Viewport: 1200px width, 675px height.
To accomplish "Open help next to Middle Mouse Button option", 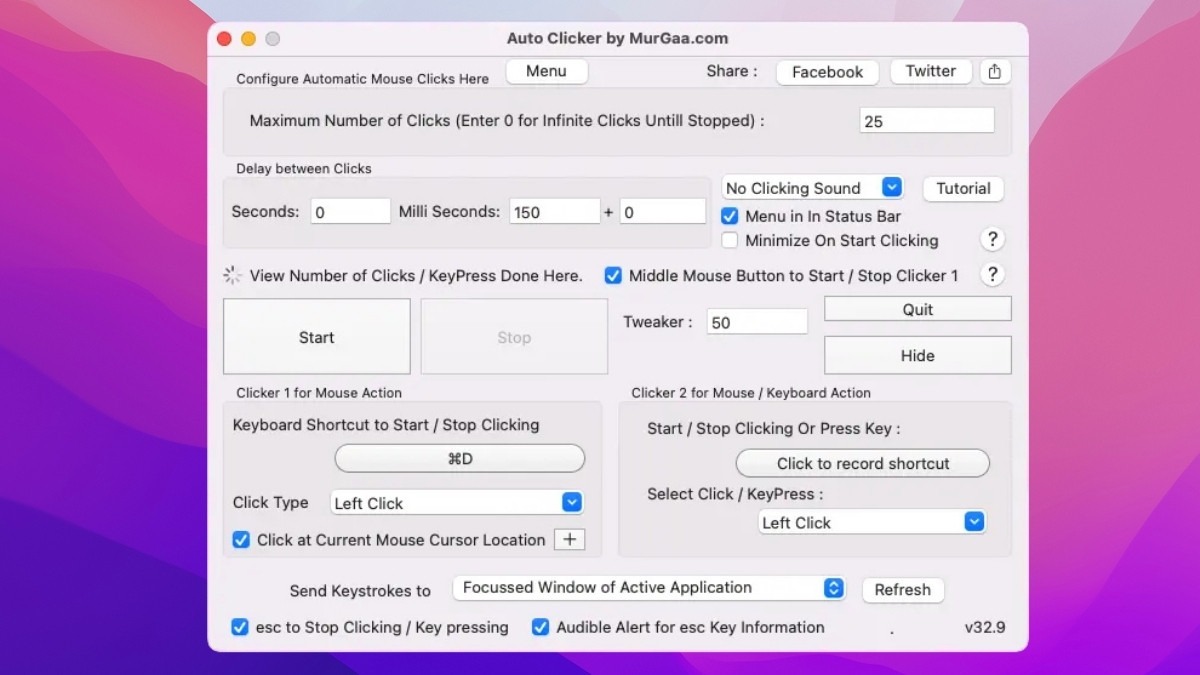I will click(x=992, y=275).
